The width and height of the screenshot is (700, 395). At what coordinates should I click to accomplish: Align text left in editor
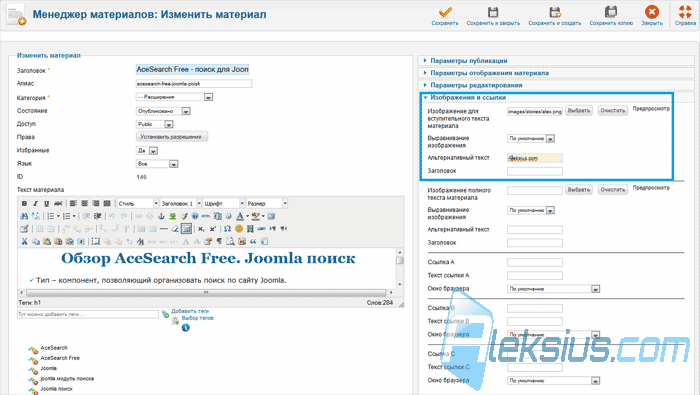point(73,204)
